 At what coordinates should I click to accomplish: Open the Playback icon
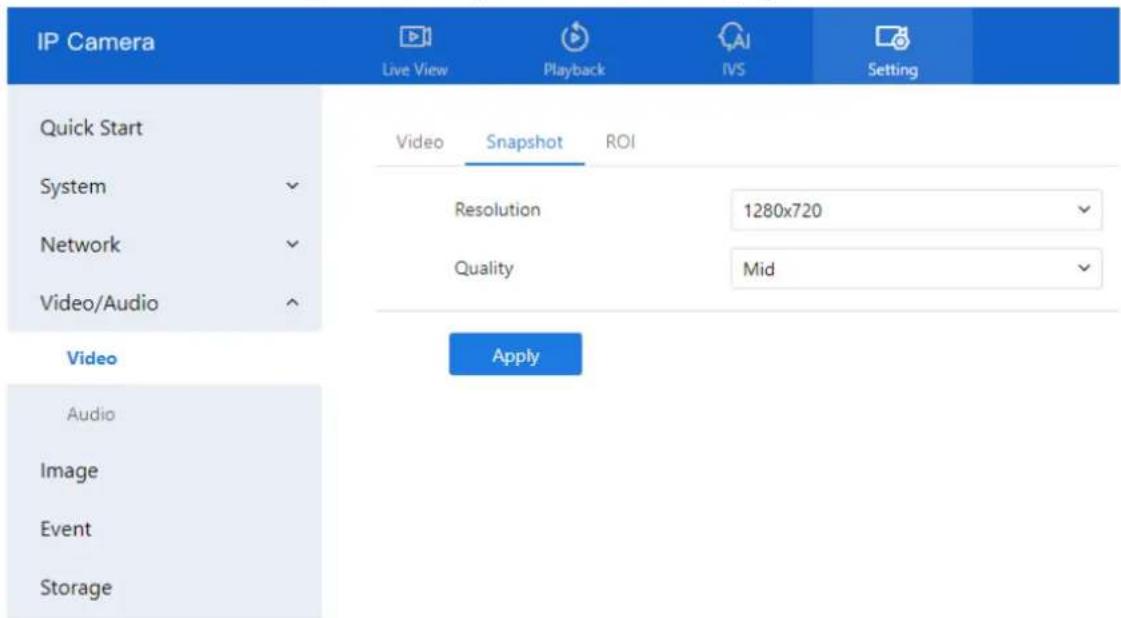[x=574, y=36]
